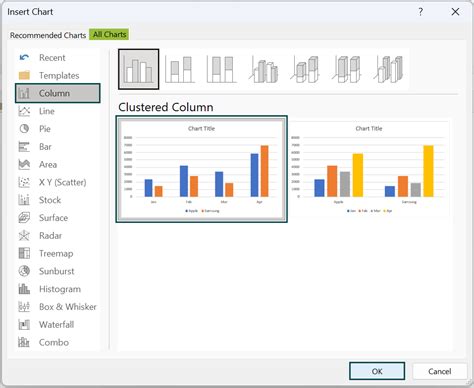Screen dimensions: 474x388
Task: Click the Stock chart icon
Action: point(24,200)
